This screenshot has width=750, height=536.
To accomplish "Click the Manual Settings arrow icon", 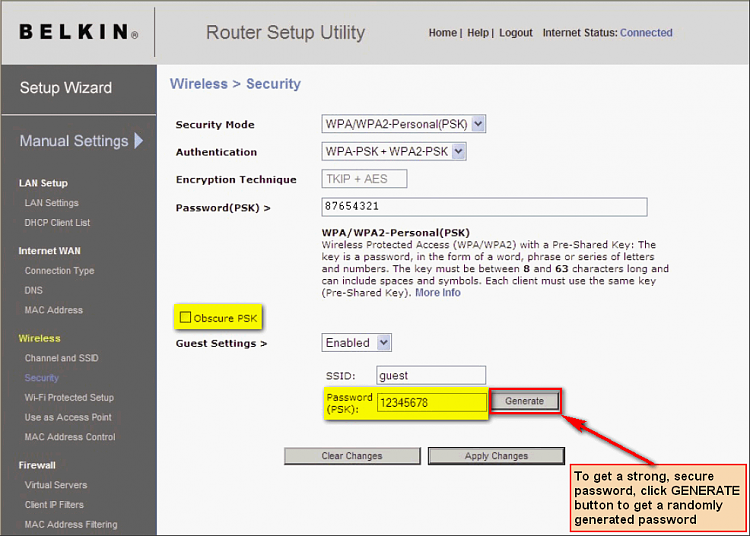I will (139, 141).
